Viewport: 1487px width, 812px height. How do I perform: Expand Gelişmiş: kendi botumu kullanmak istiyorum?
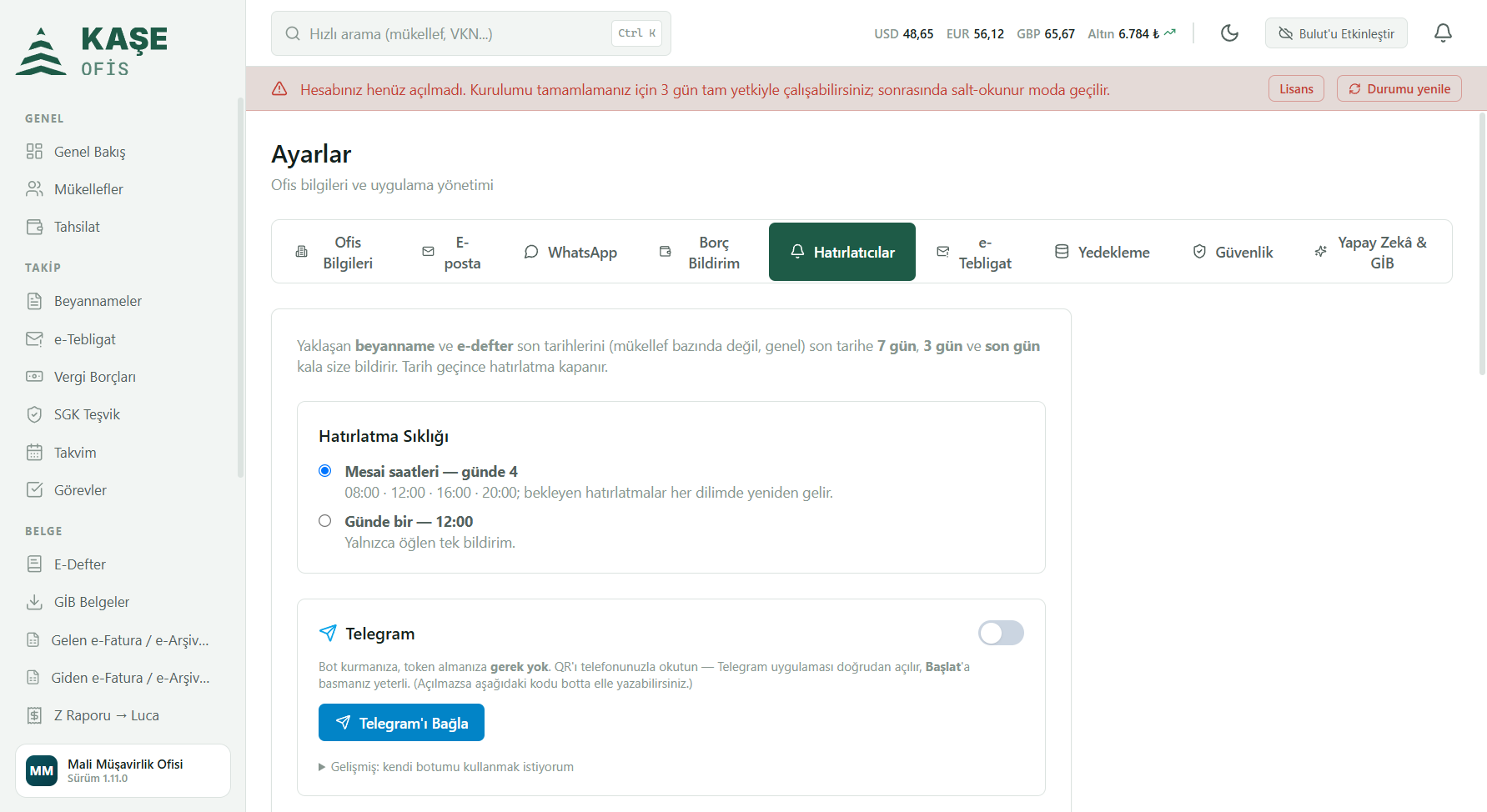pyautogui.click(x=446, y=767)
